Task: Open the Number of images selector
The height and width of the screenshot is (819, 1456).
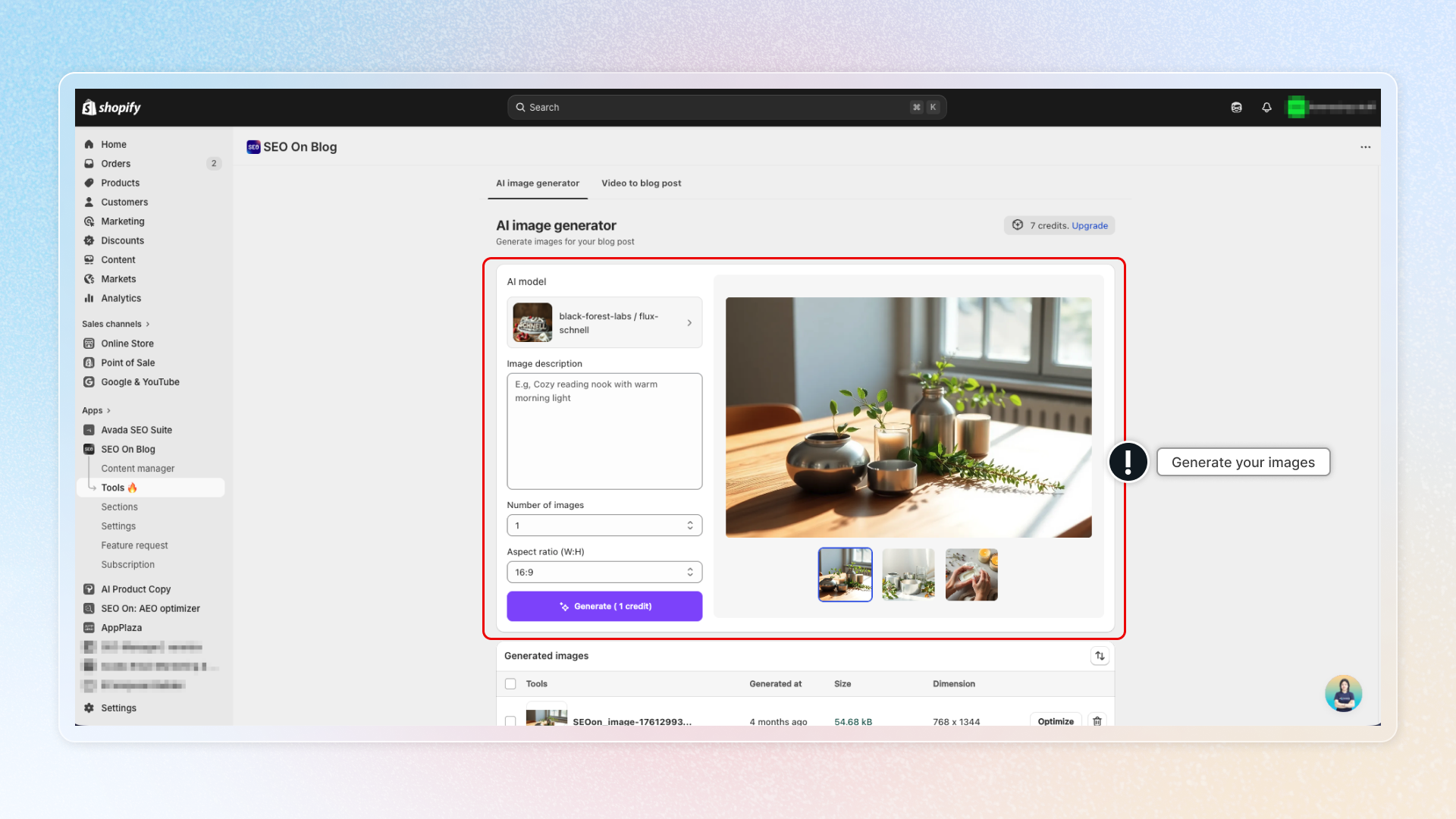Action: (x=604, y=526)
